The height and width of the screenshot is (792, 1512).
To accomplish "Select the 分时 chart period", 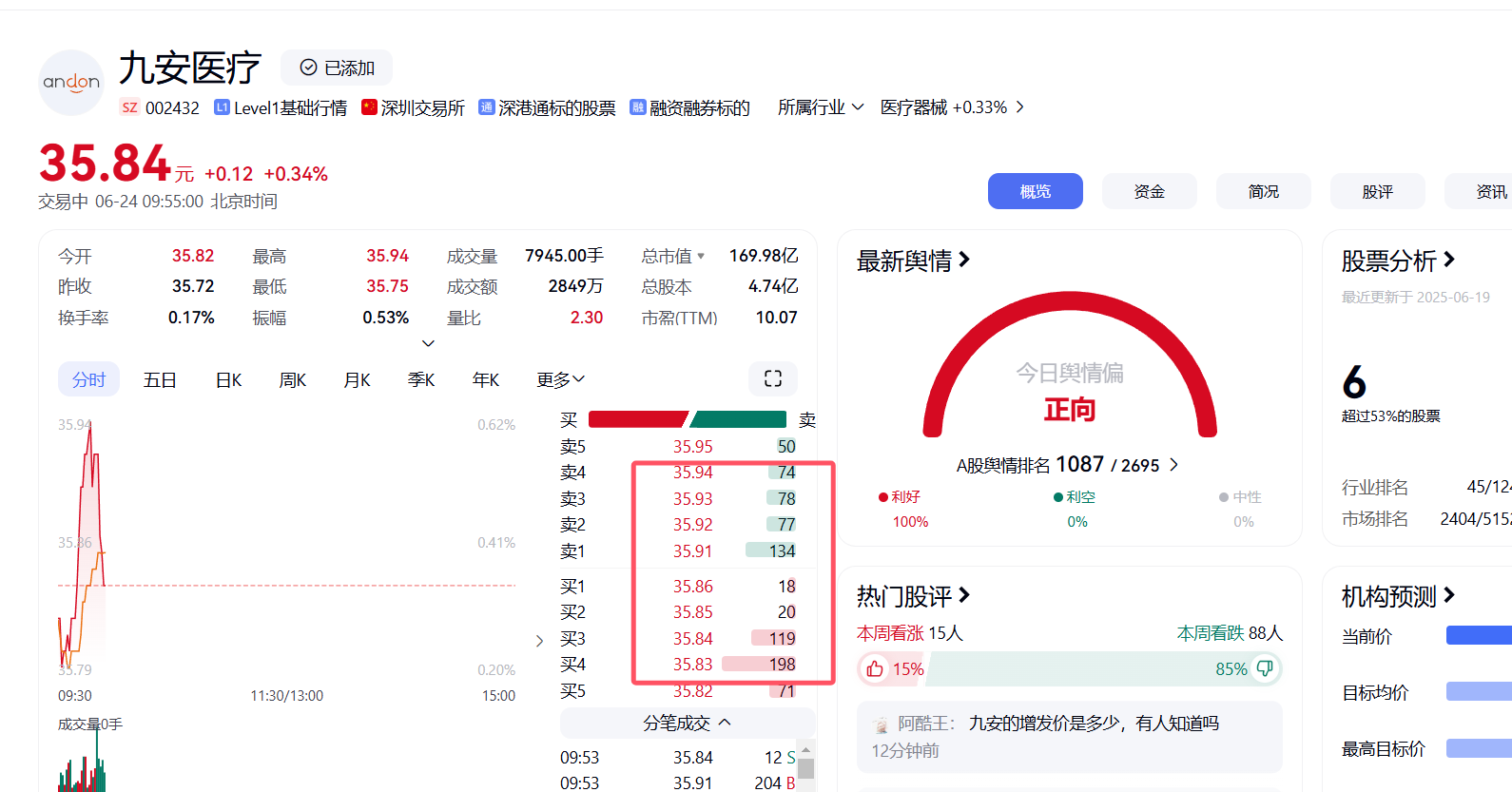I will (x=88, y=379).
